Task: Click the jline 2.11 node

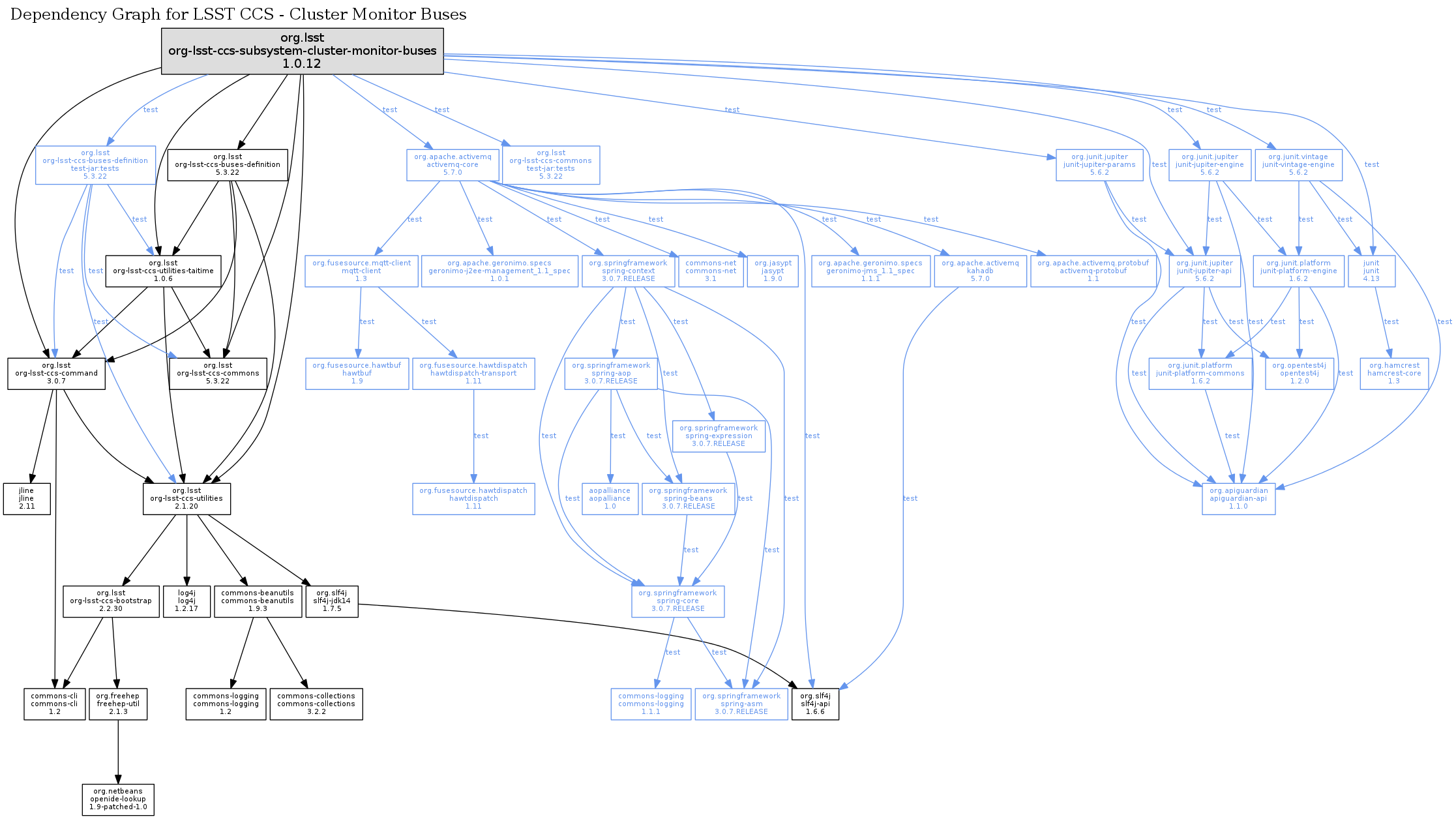Action: pyautogui.click(x=27, y=499)
